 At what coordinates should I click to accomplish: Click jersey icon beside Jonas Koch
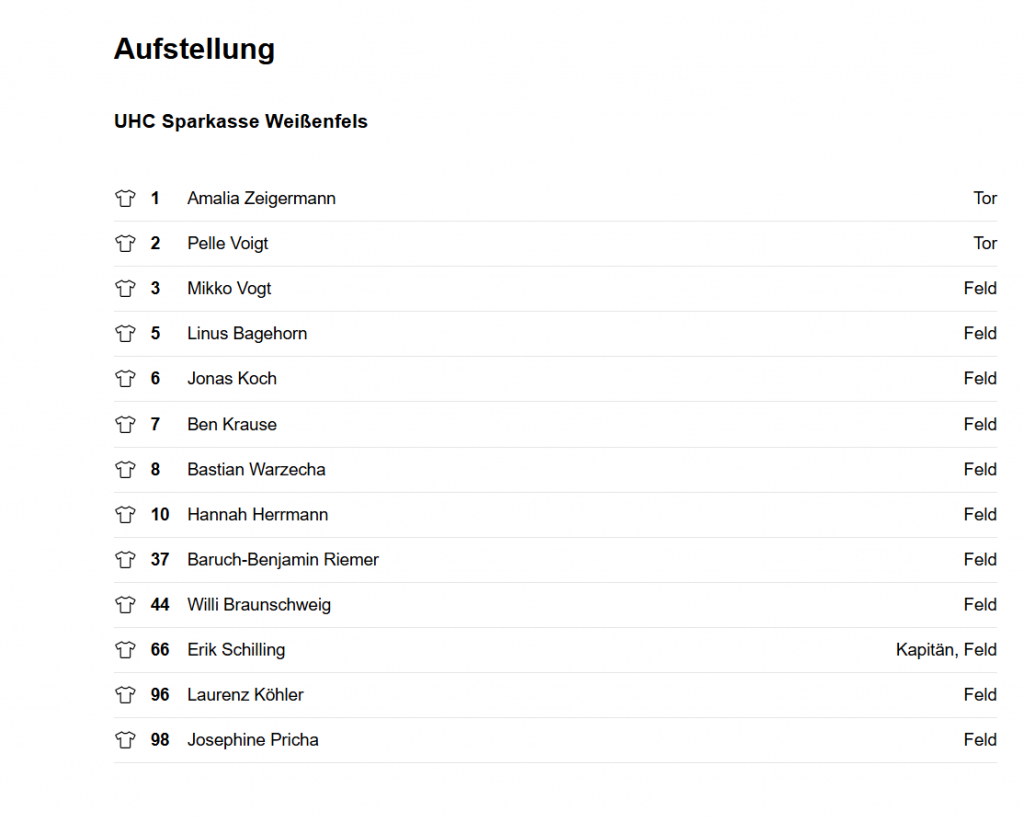point(125,378)
